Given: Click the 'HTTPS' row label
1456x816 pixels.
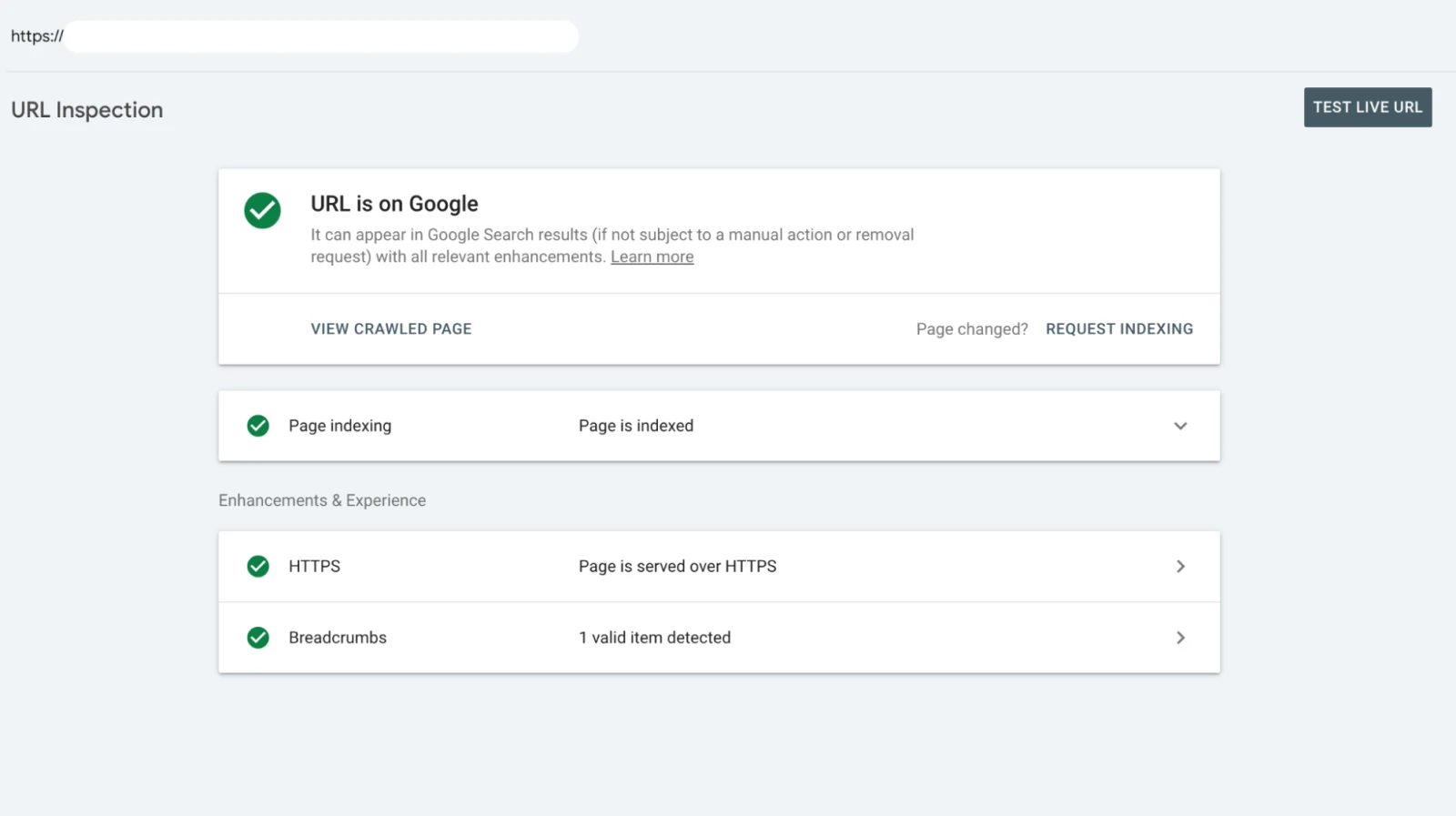Looking at the screenshot, I should (x=315, y=567).
